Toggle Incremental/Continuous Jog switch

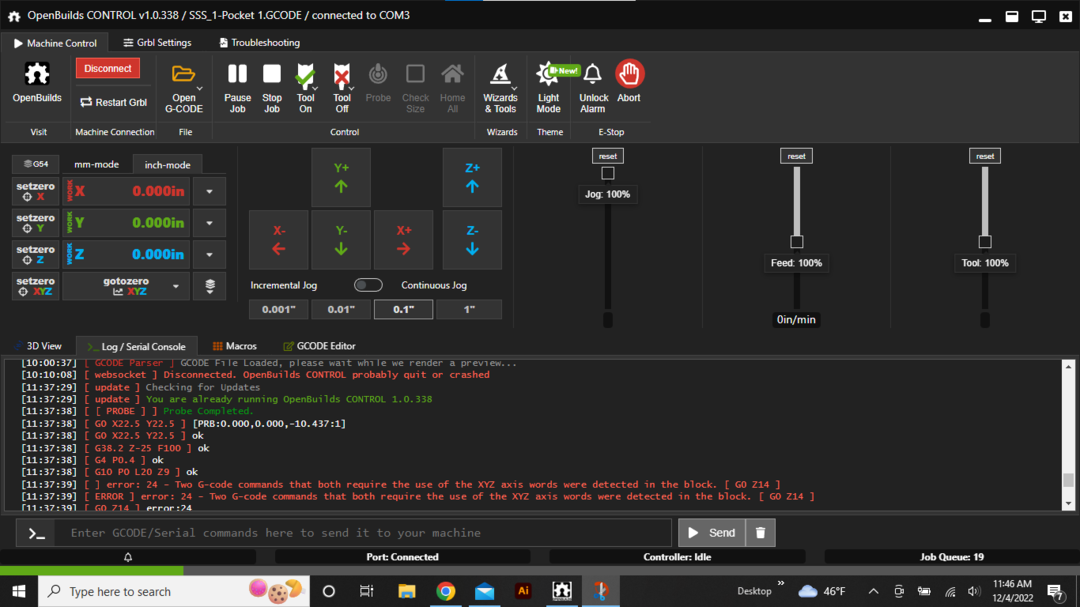(368, 285)
